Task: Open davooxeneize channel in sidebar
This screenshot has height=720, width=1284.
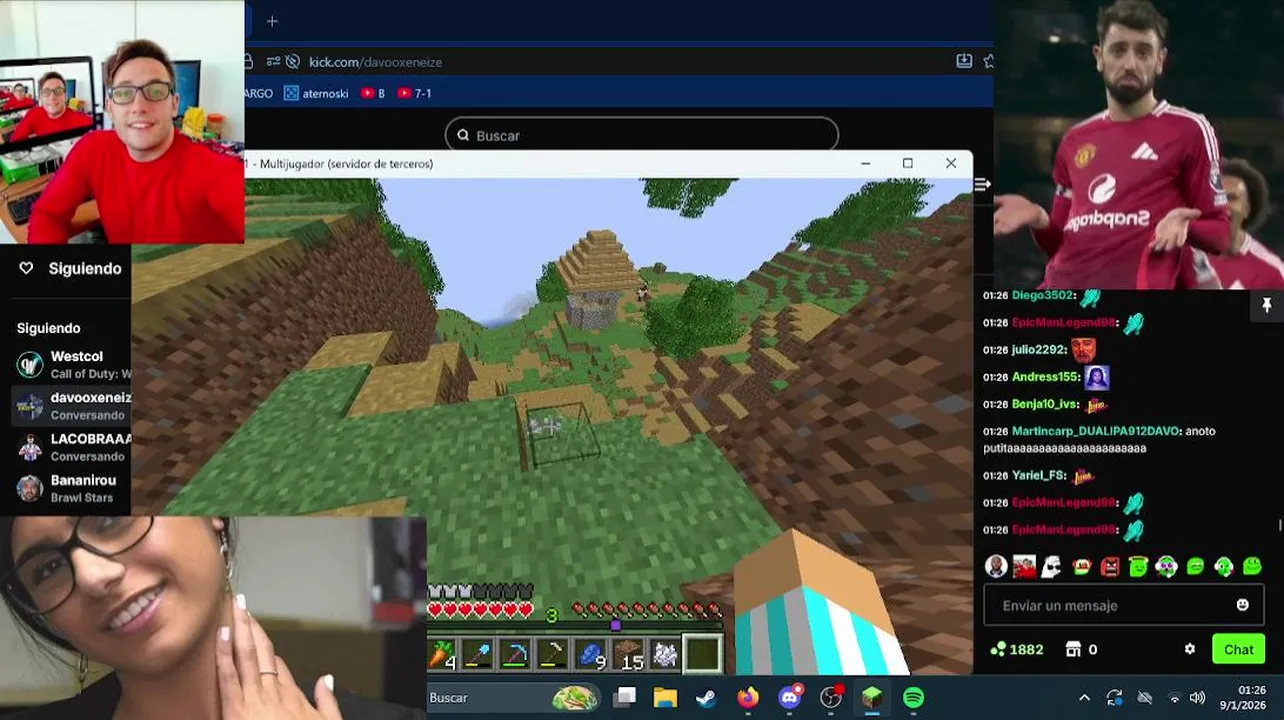Action: click(x=70, y=406)
